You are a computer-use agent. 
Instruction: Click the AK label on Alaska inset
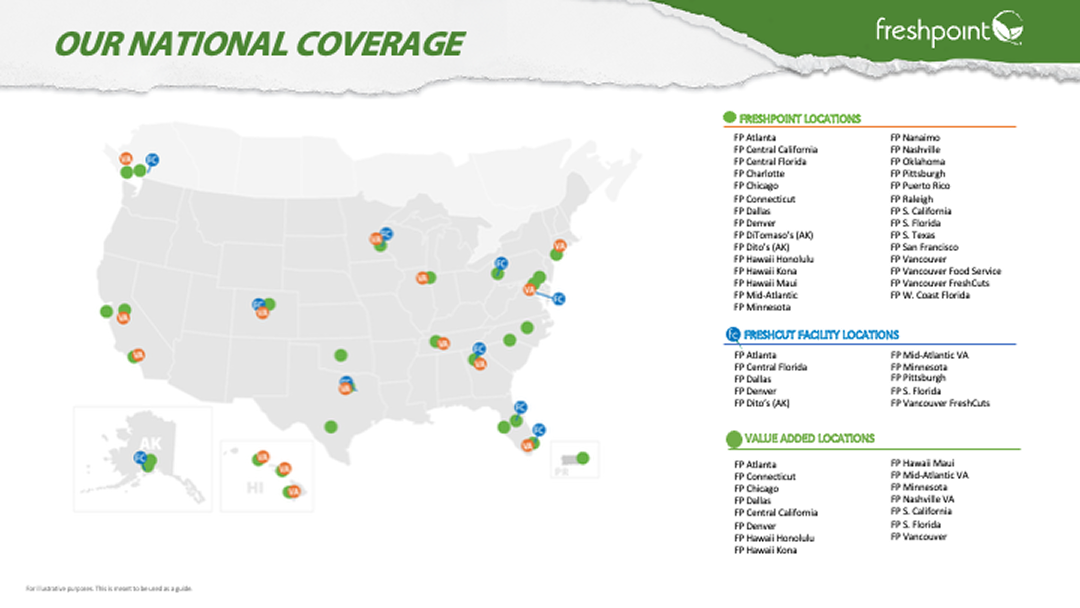coord(151,444)
